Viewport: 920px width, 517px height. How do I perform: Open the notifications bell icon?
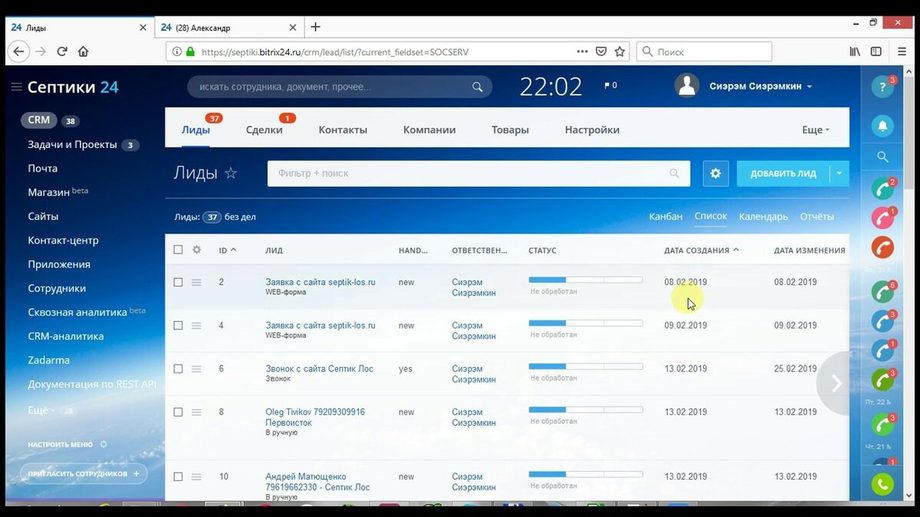coord(882,126)
